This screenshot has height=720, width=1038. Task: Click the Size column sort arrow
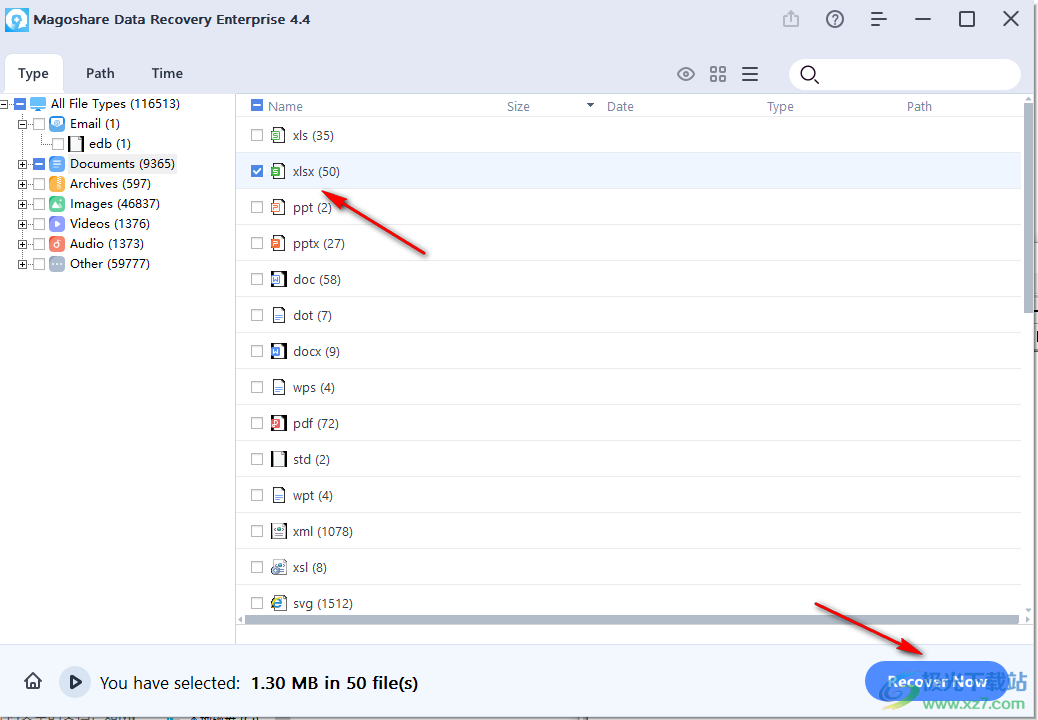coord(590,105)
